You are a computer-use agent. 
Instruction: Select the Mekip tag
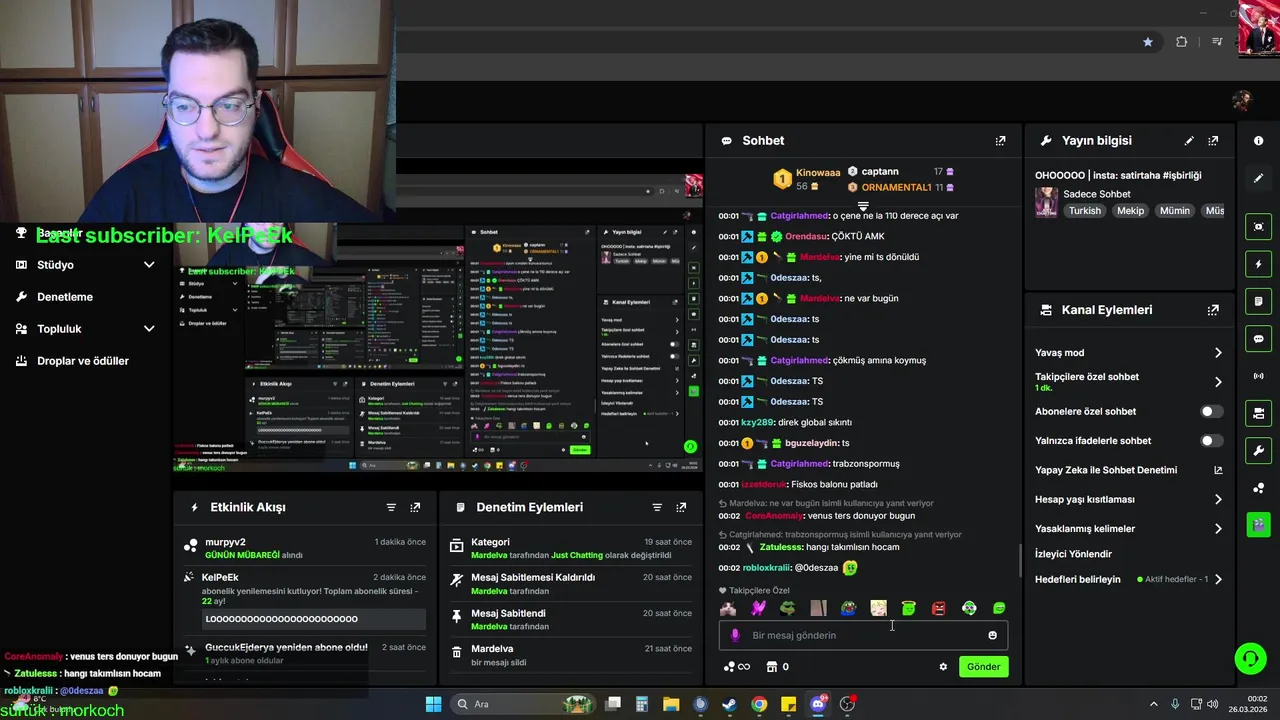coord(1130,211)
